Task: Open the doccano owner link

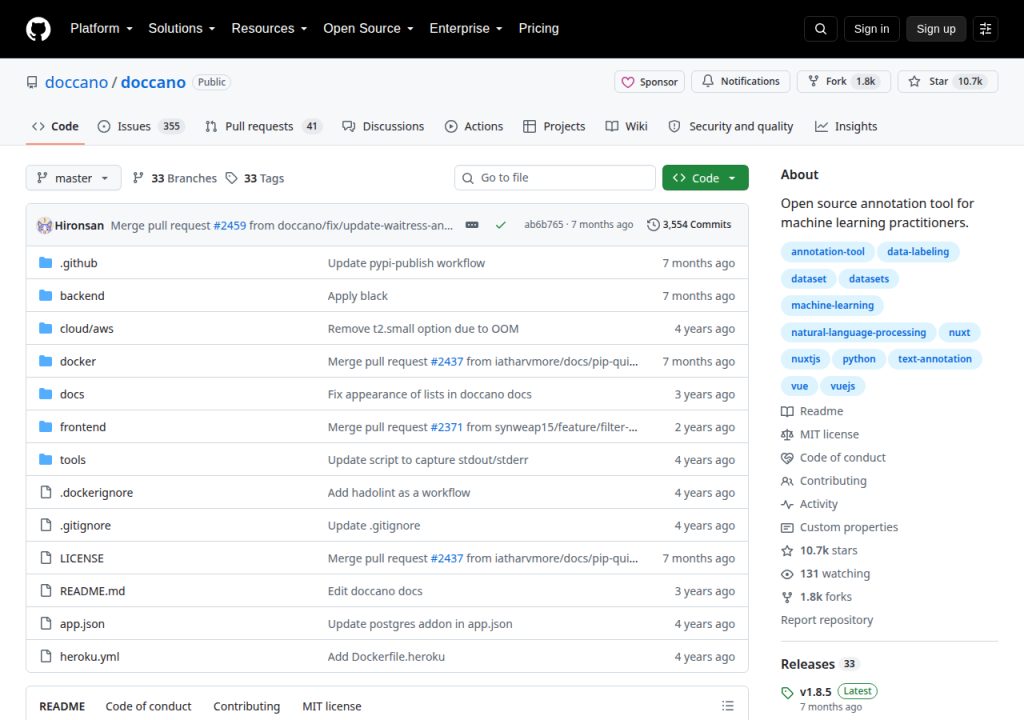Action: tap(76, 82)
